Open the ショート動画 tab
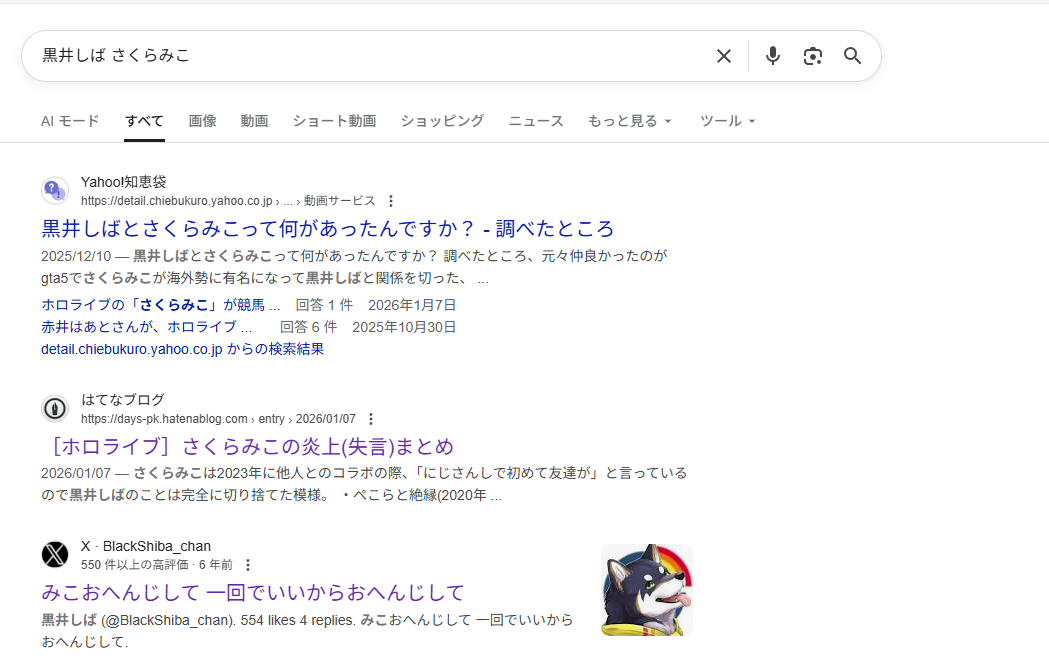Screen dimensions: 1049x670 pos(334,121)
